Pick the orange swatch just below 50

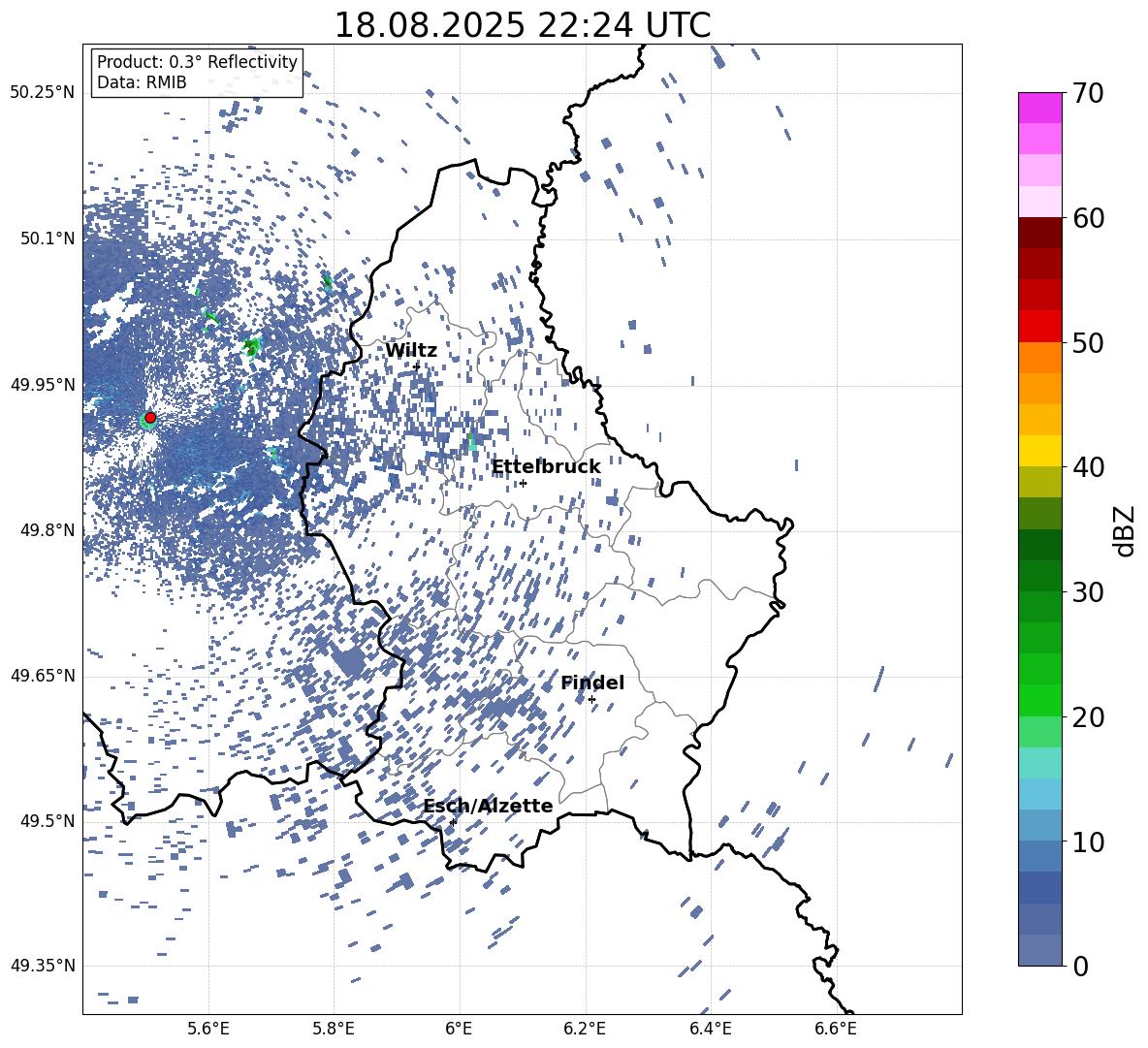(1039, 358)
